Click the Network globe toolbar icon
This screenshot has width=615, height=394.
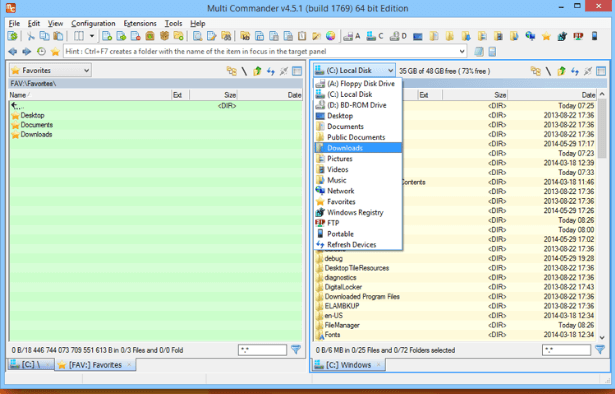[x=530, y=36]
